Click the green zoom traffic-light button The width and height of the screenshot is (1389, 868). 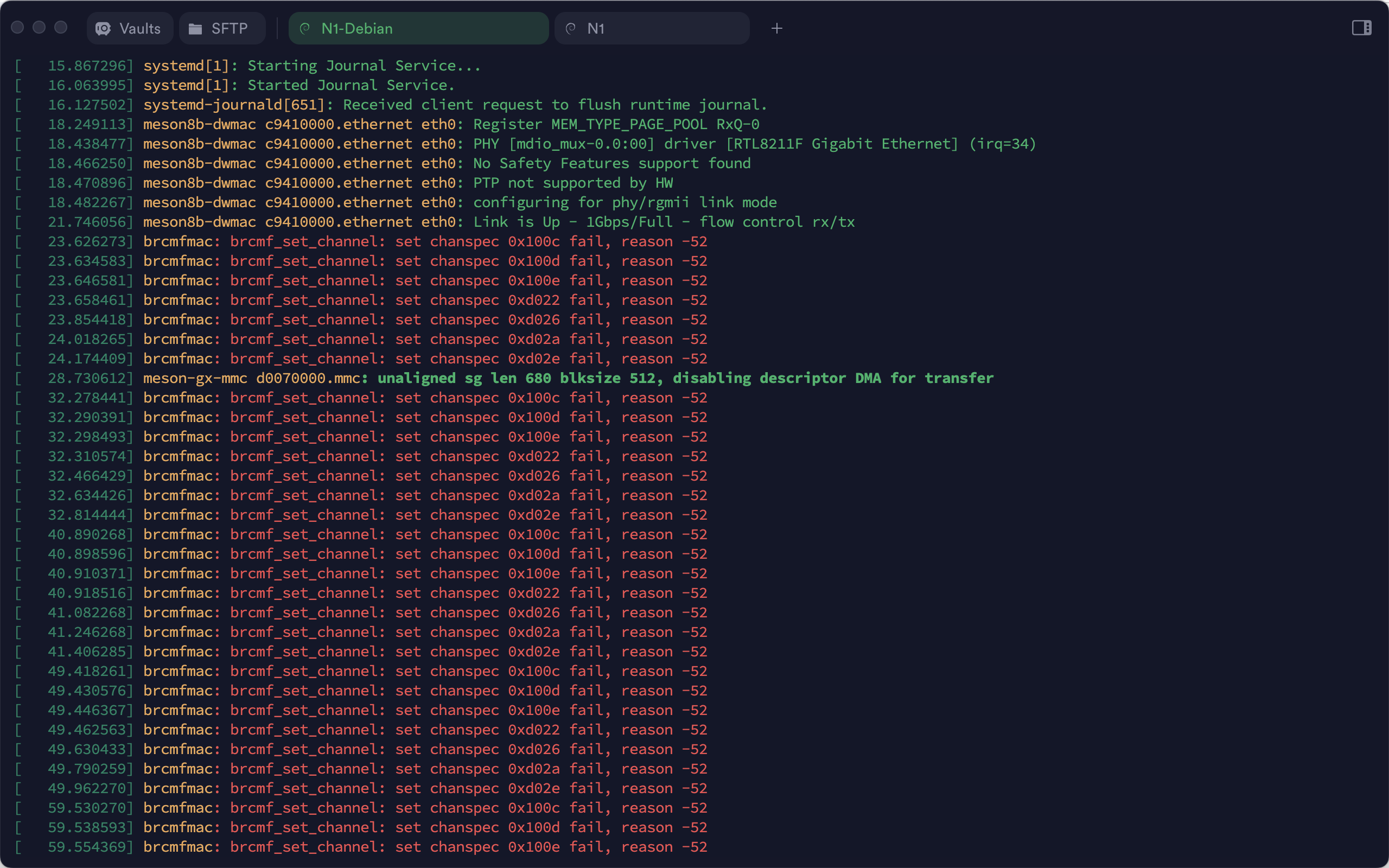tap(60, 27)
